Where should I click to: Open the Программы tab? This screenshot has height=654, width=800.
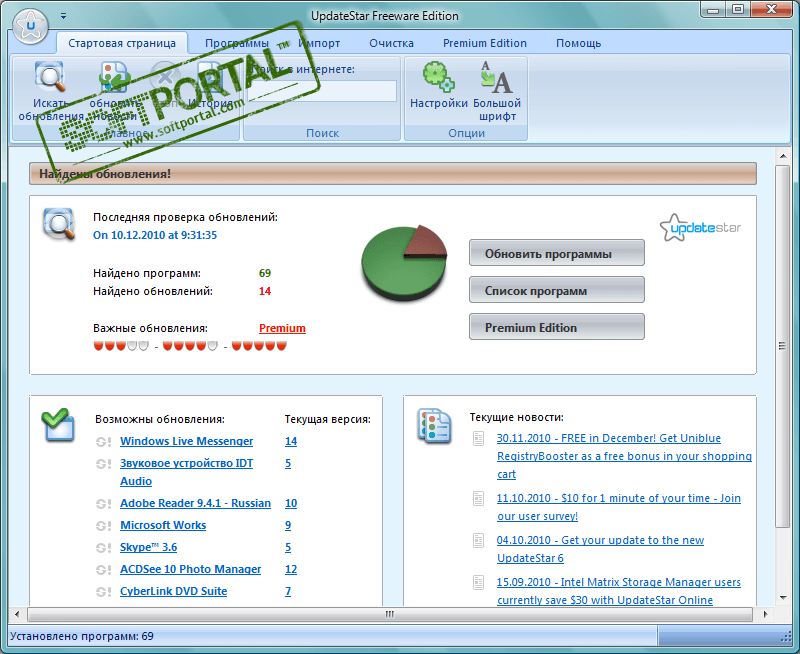(x=237, y=43)
